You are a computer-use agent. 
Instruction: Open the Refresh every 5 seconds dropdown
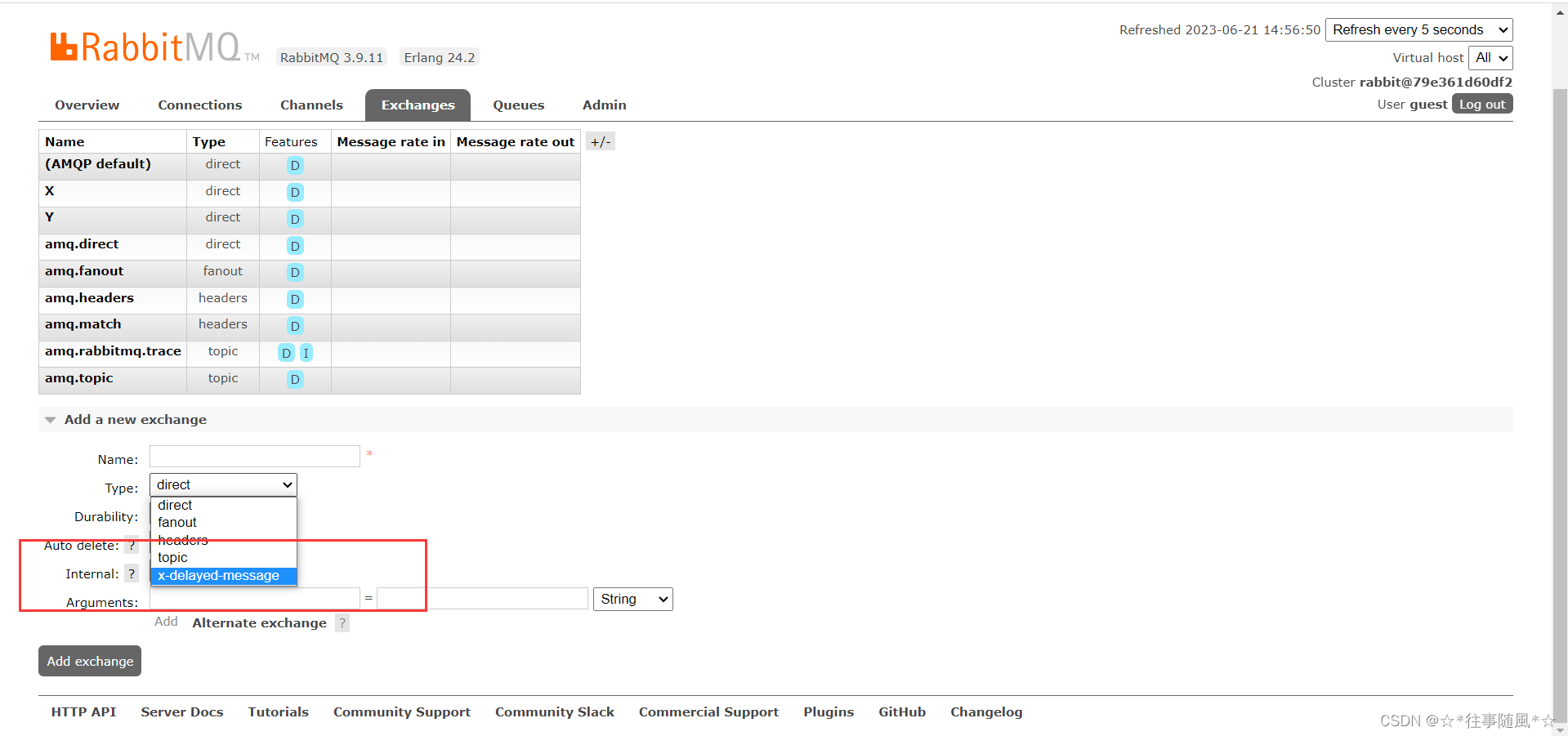1419,29
